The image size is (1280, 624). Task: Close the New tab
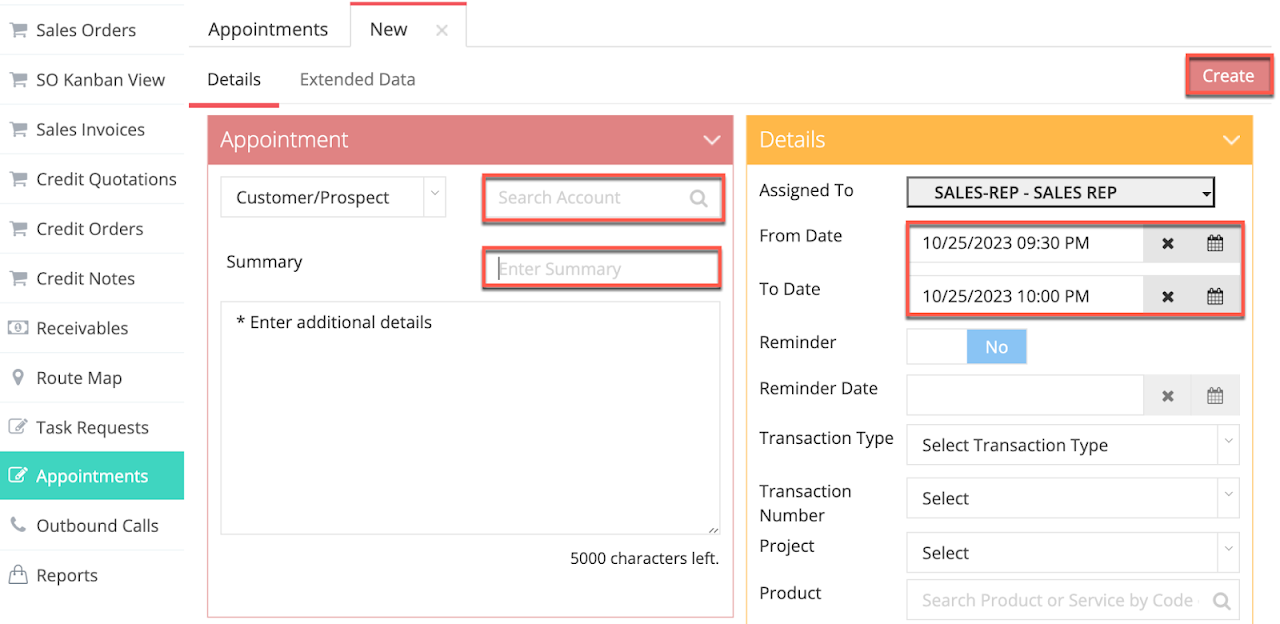pyautogui.click(x=442, y=30)
